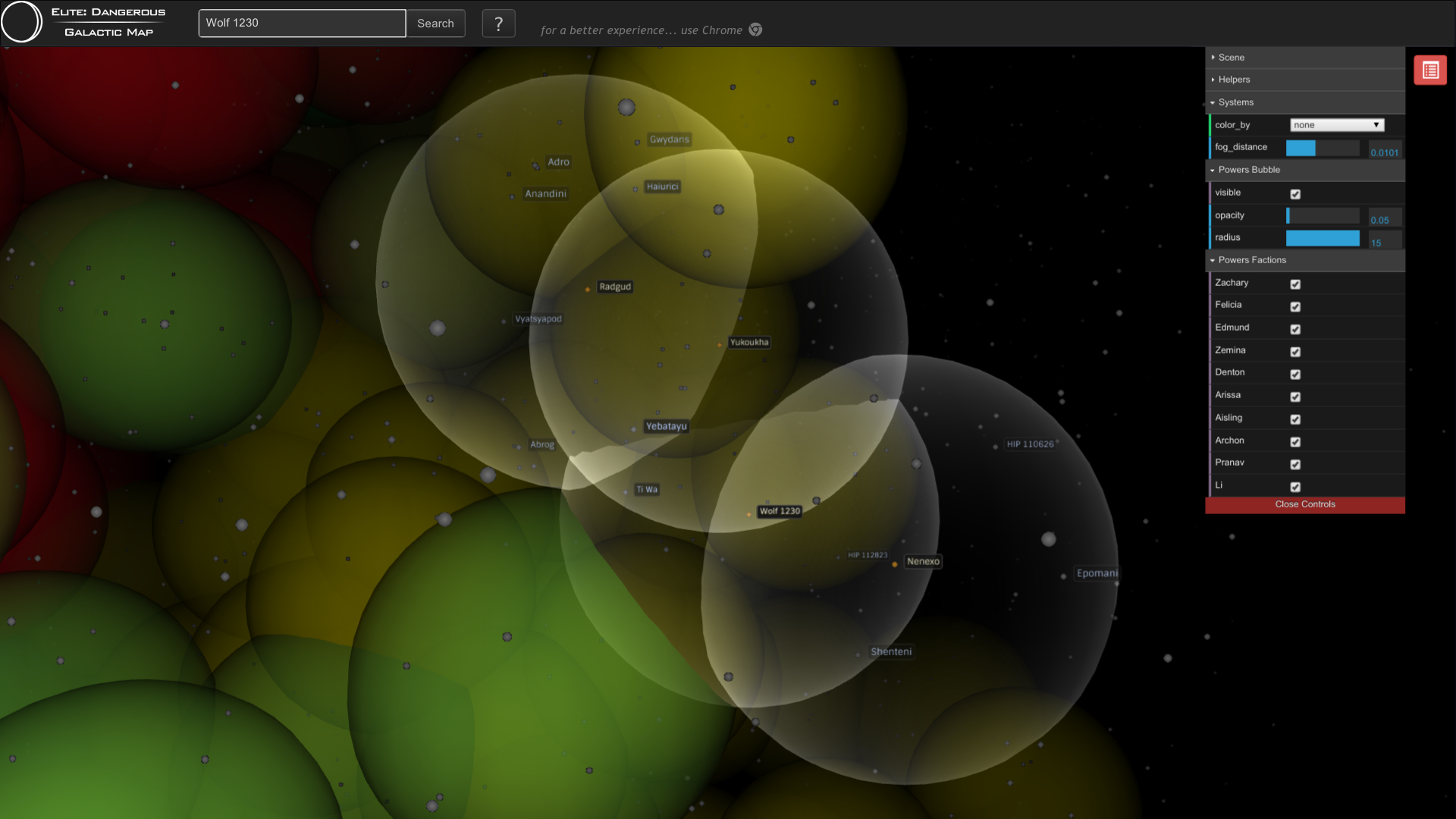This screenshot has width=1456, height=819.
Task: Select the Gwydans system label
Action: [670, 140]
